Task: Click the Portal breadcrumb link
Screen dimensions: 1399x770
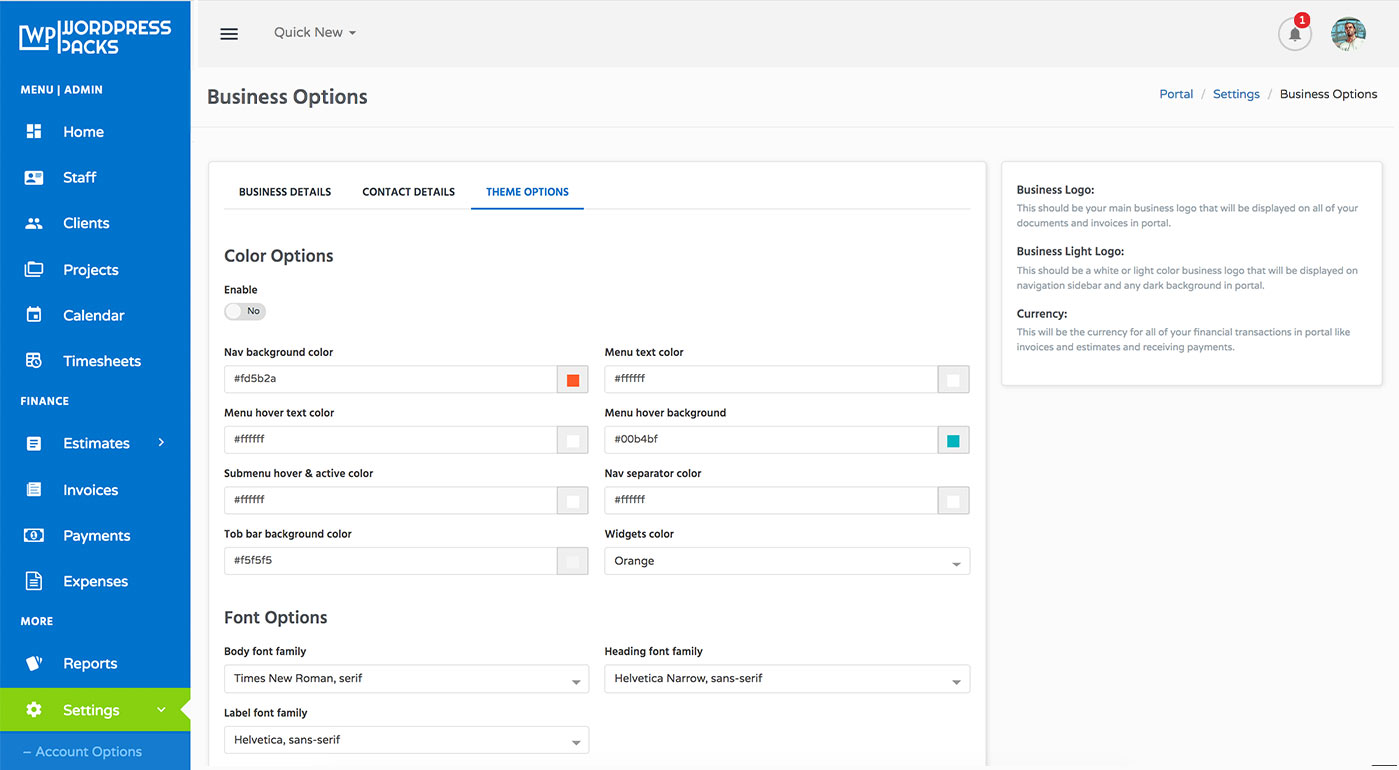Action: click(1176, 94)
